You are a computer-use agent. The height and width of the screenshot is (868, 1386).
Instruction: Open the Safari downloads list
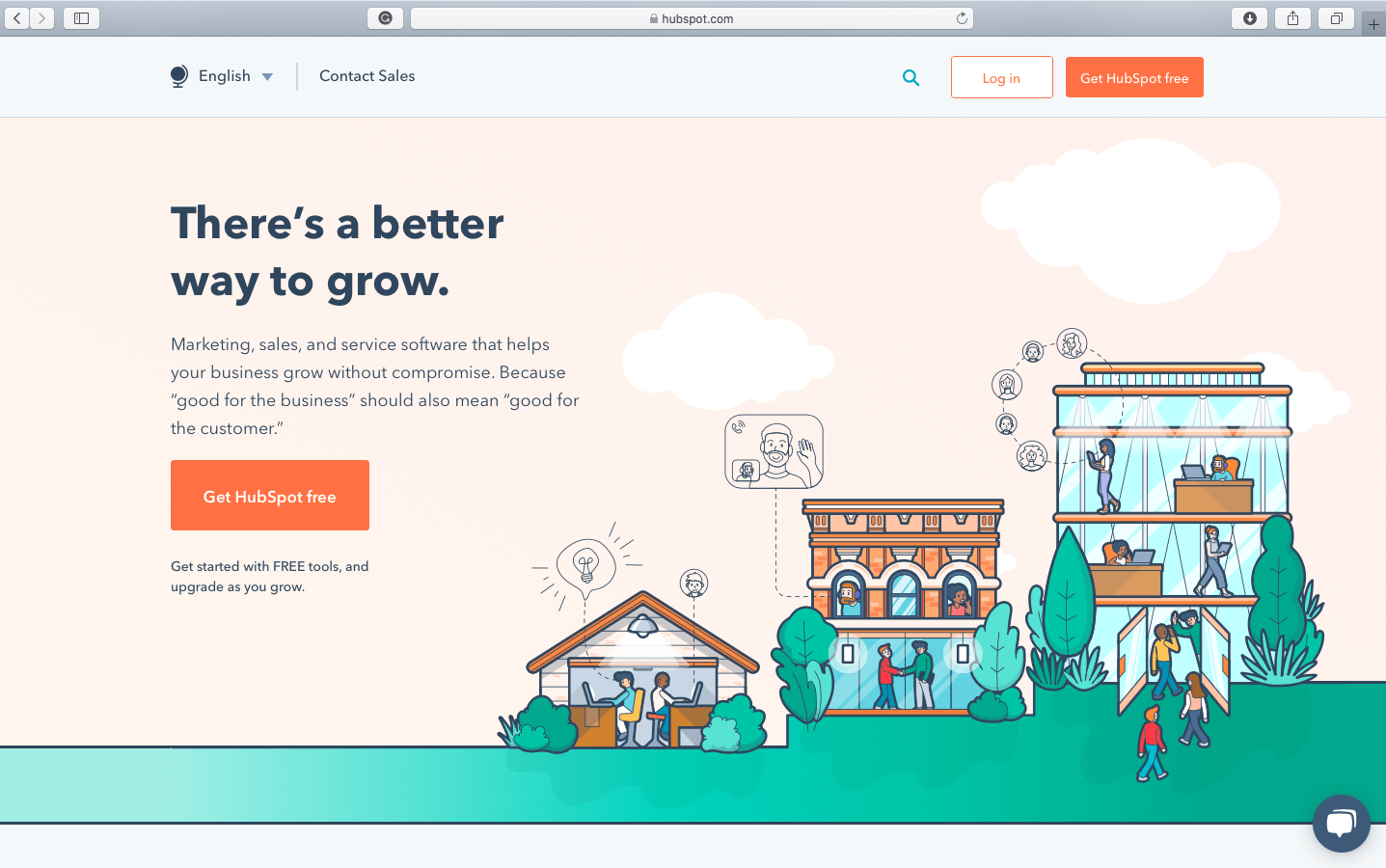pos(1250,18)
